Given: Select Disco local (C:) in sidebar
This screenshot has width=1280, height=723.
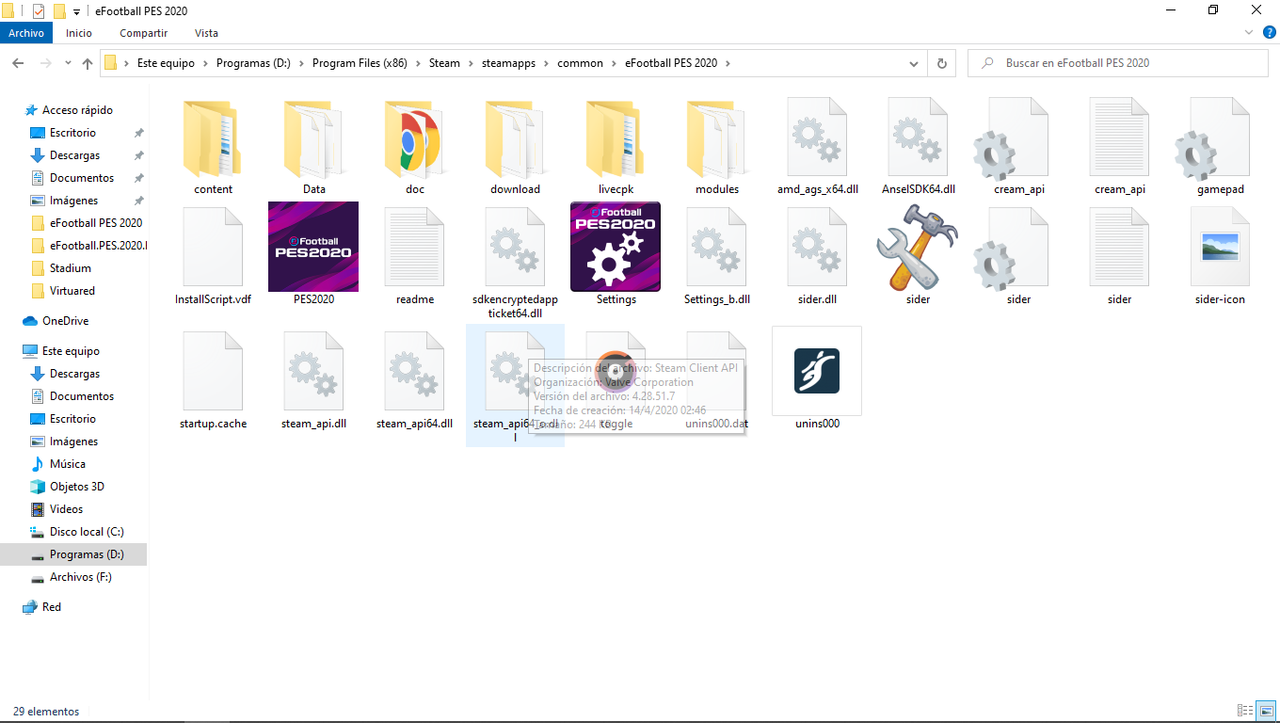Looking at the screenshot, I should pos(86,532).
